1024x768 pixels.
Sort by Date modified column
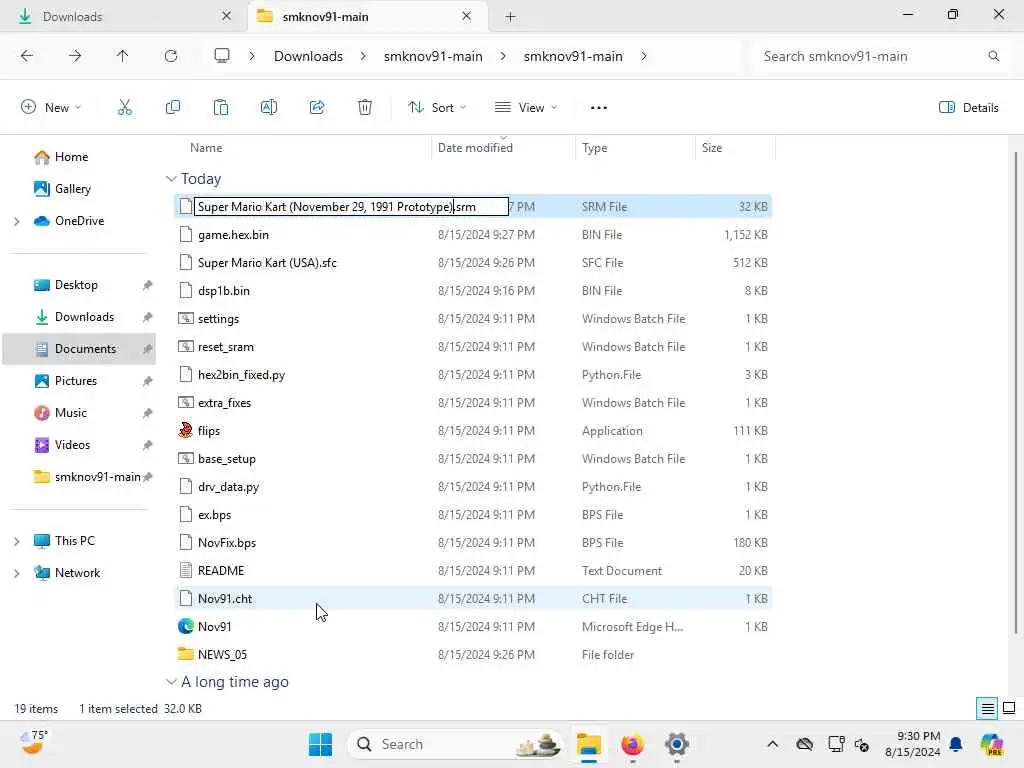(475, 148)
